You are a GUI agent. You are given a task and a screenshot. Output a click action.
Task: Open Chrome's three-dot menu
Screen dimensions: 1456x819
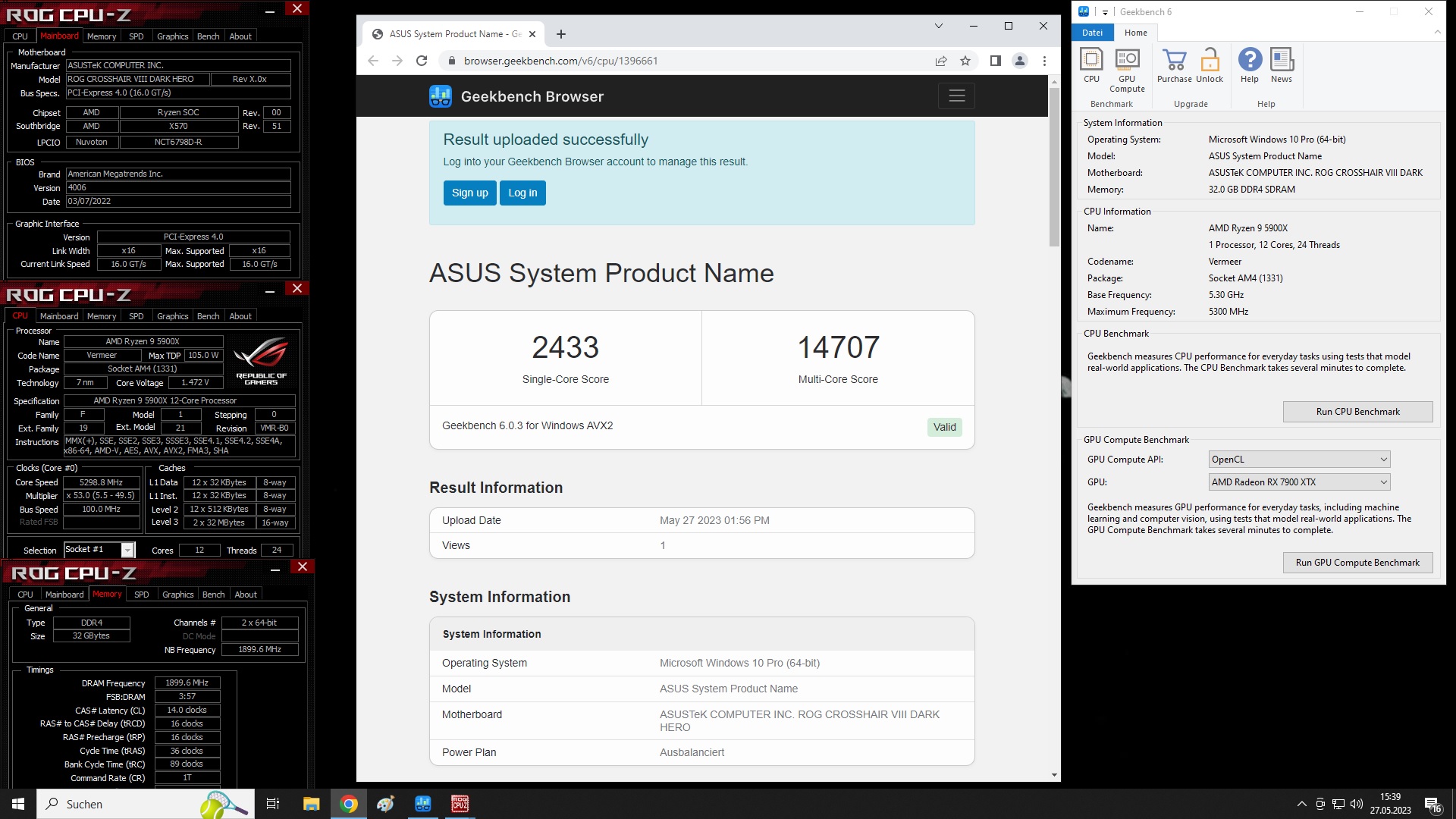(x=1044, y=61)
